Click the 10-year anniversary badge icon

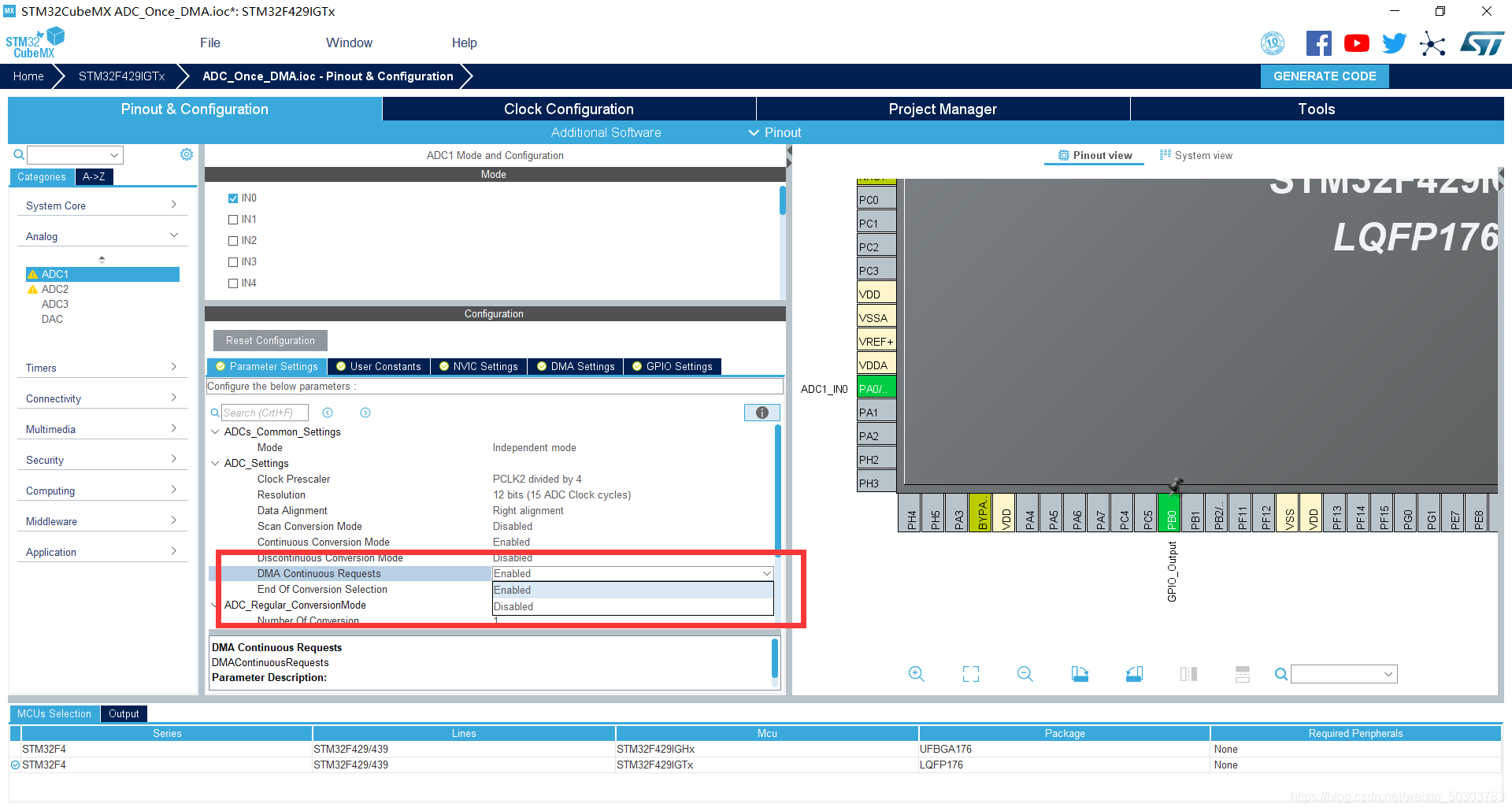1273,43
